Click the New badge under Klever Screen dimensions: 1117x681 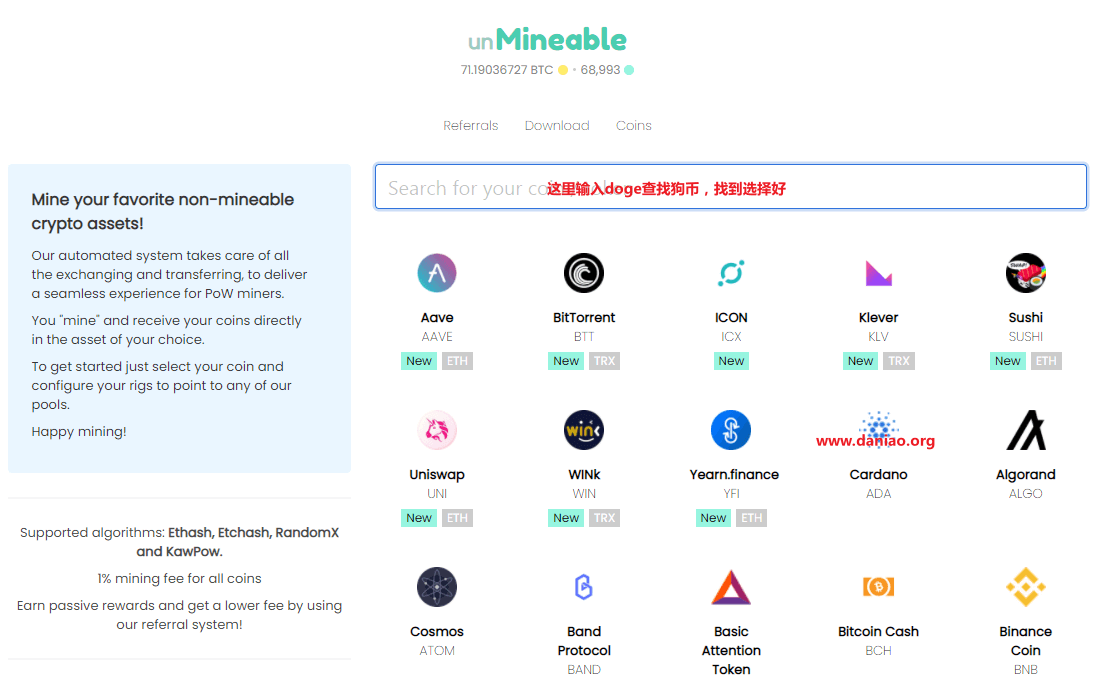click(860, 361)
